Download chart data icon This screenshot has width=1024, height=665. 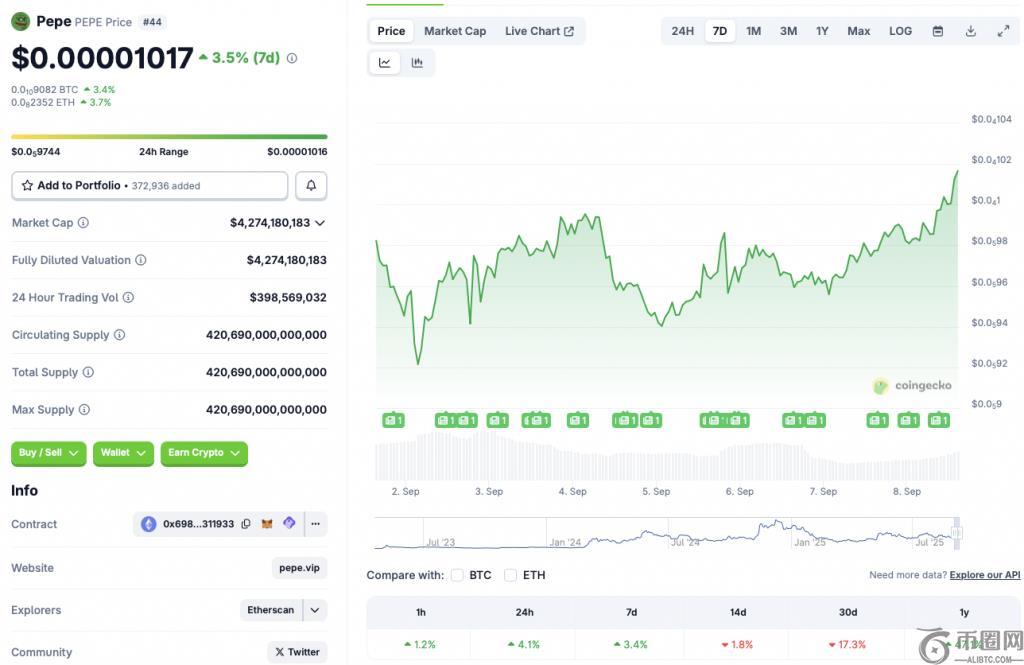point(970,31)
